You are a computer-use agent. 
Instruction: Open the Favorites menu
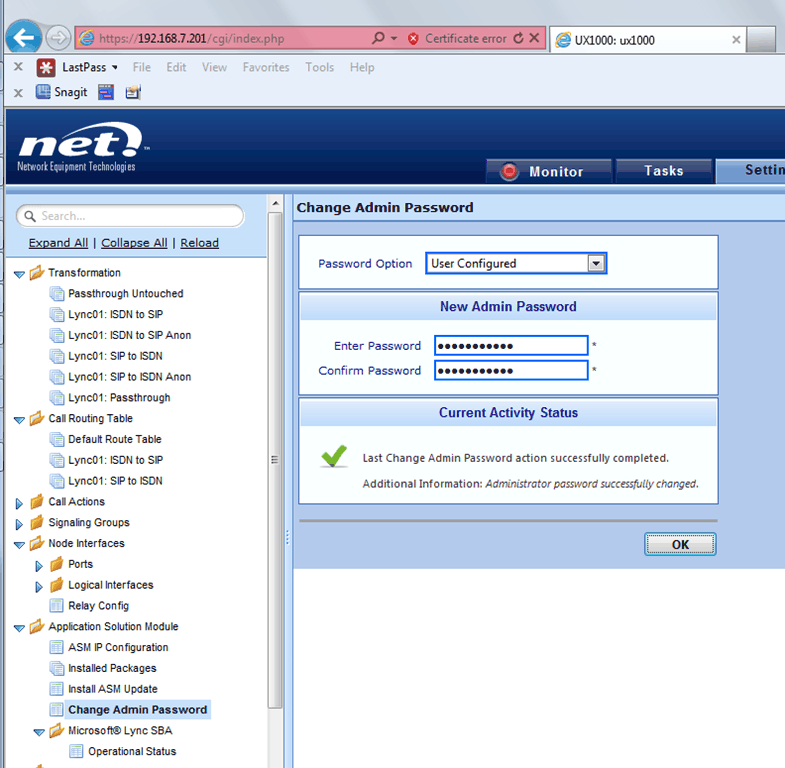tap(266, 68)
